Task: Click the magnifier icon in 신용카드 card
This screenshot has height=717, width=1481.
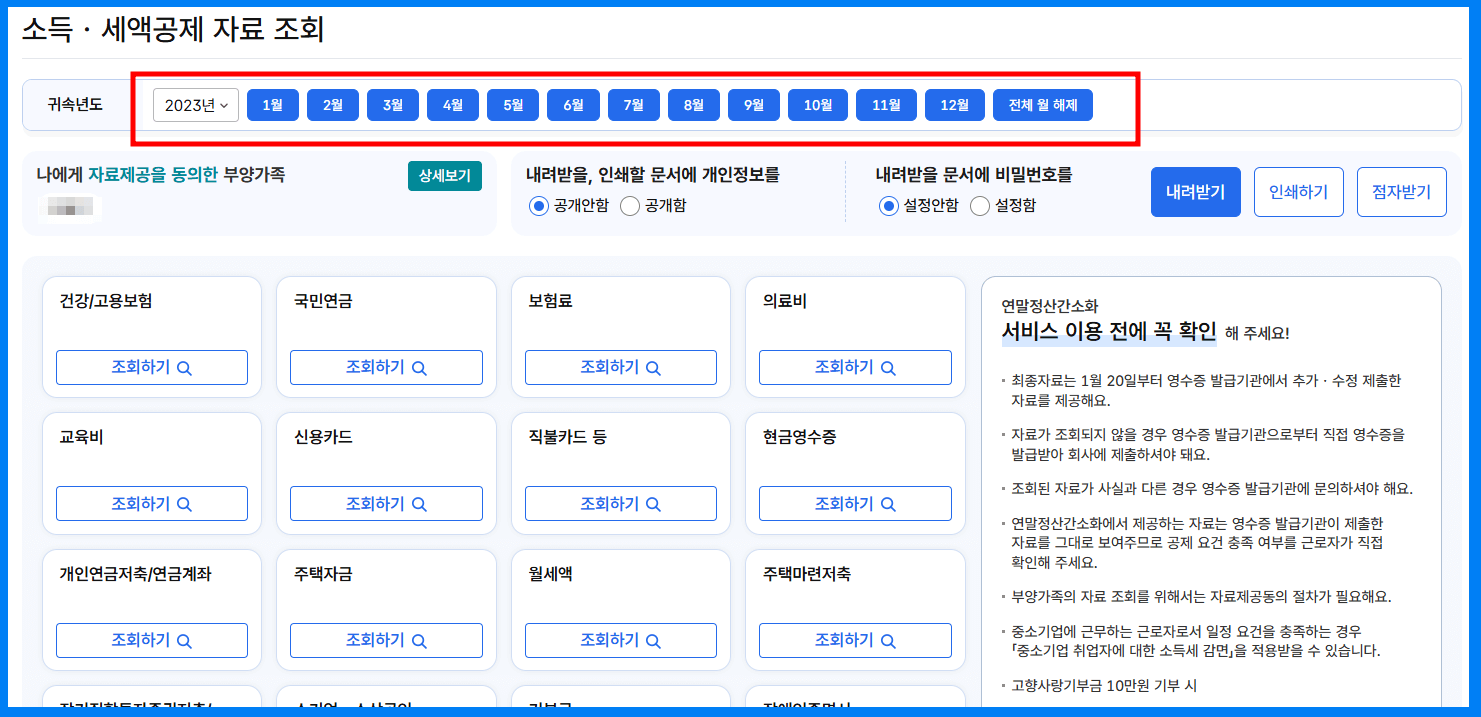Action: pyautogui.click(x=418, y=503)
